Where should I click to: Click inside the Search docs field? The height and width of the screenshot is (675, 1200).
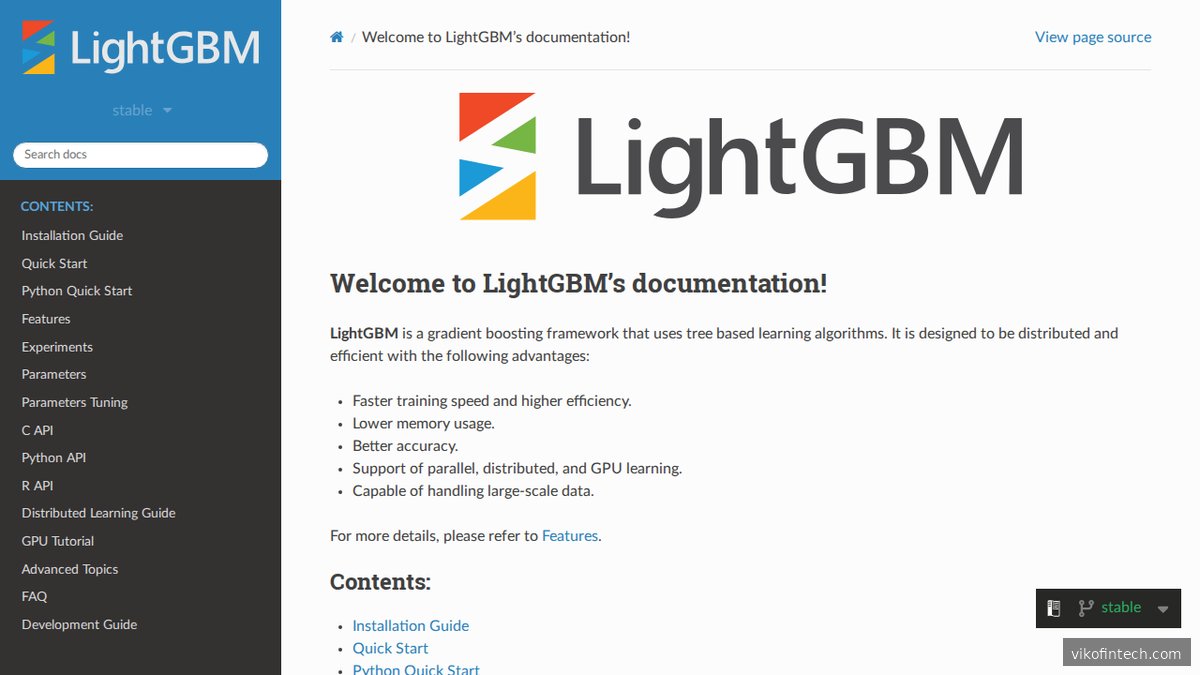(140, 155)
